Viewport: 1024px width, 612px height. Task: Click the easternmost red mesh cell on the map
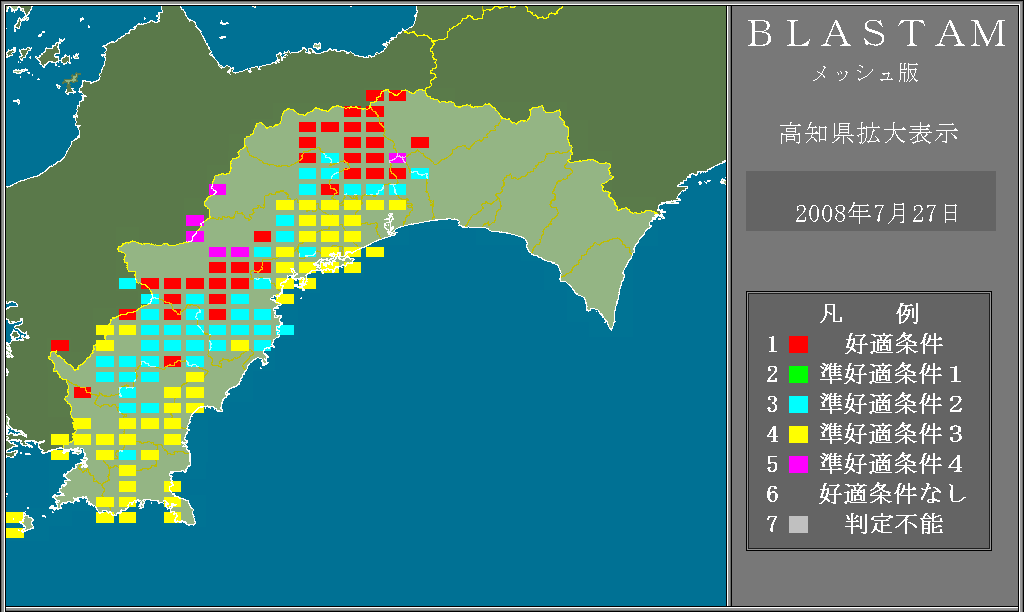(420, 142)
